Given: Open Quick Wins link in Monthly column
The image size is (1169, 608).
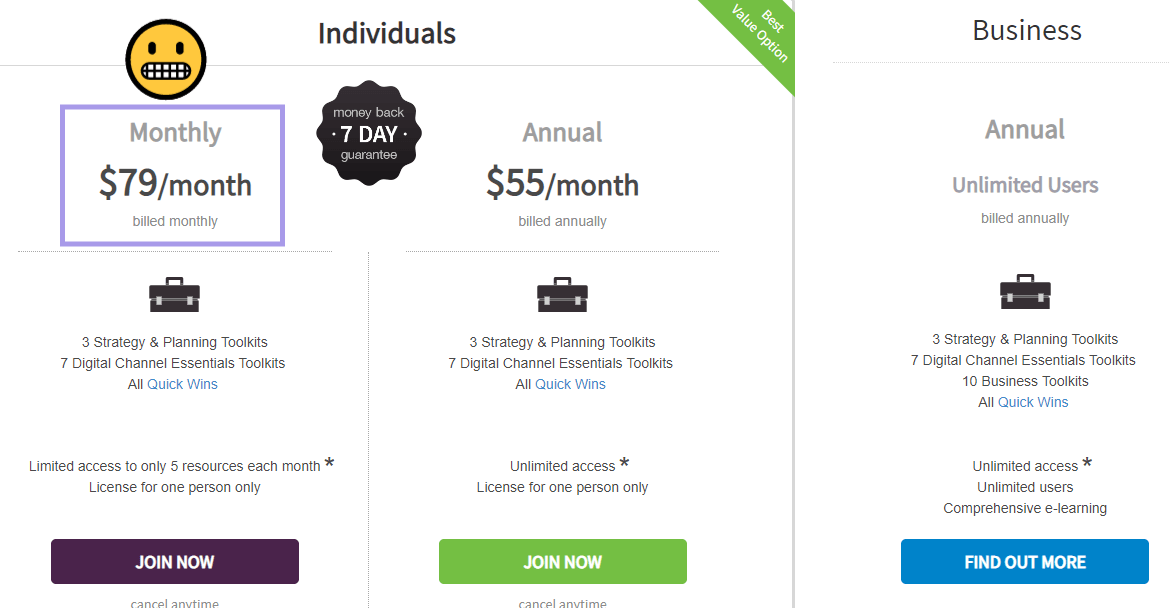Looking at the screenshot, I should 182,384.
